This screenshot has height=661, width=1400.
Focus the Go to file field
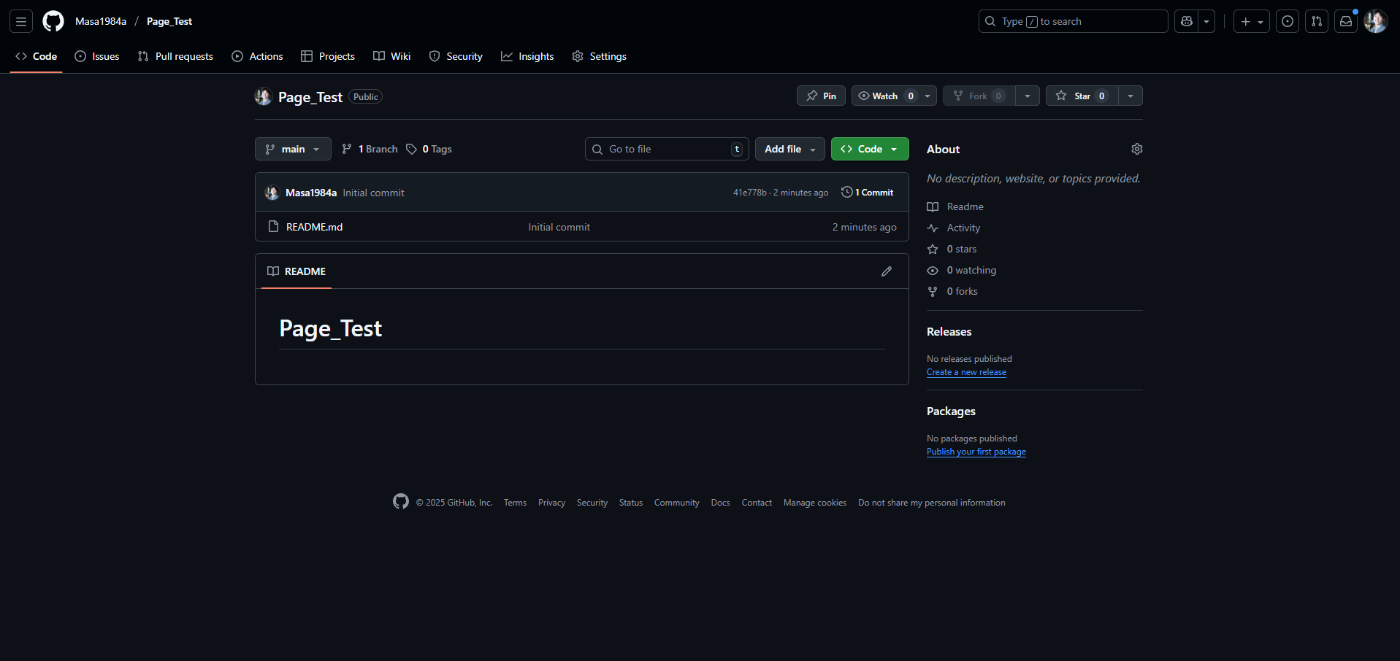click(x=667, y=149)
